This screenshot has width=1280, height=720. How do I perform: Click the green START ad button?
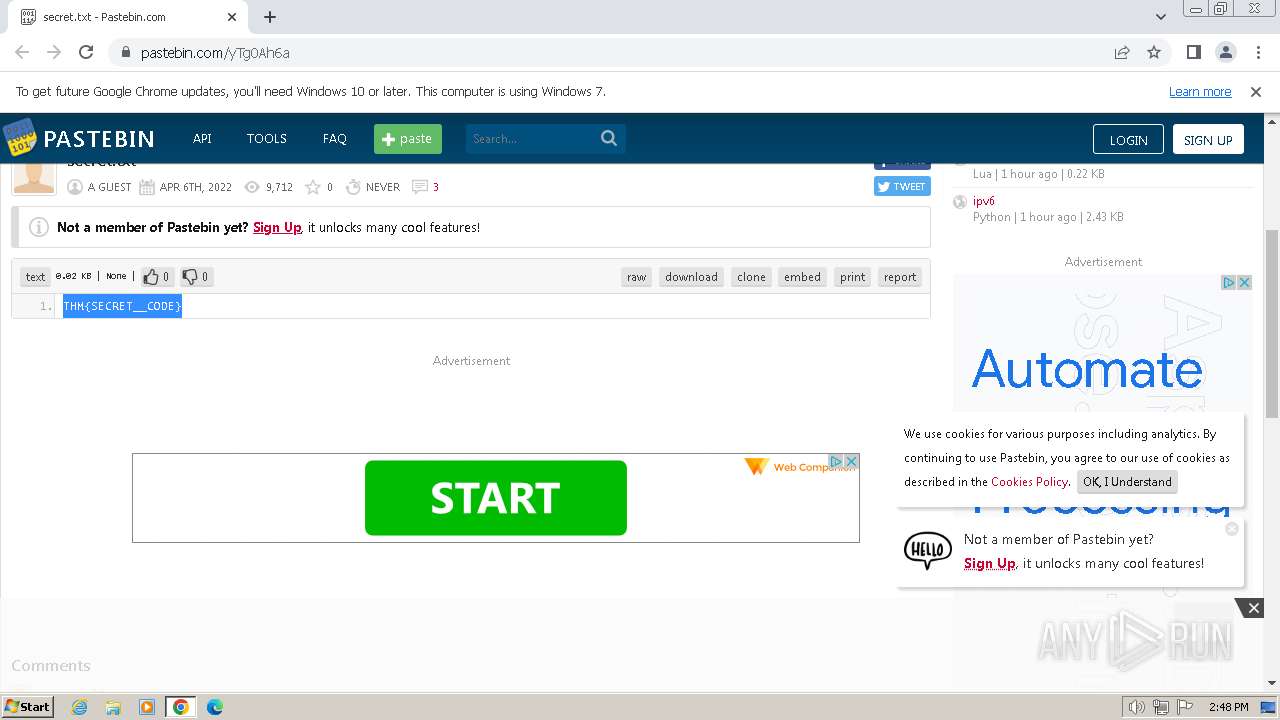[496, 498]
